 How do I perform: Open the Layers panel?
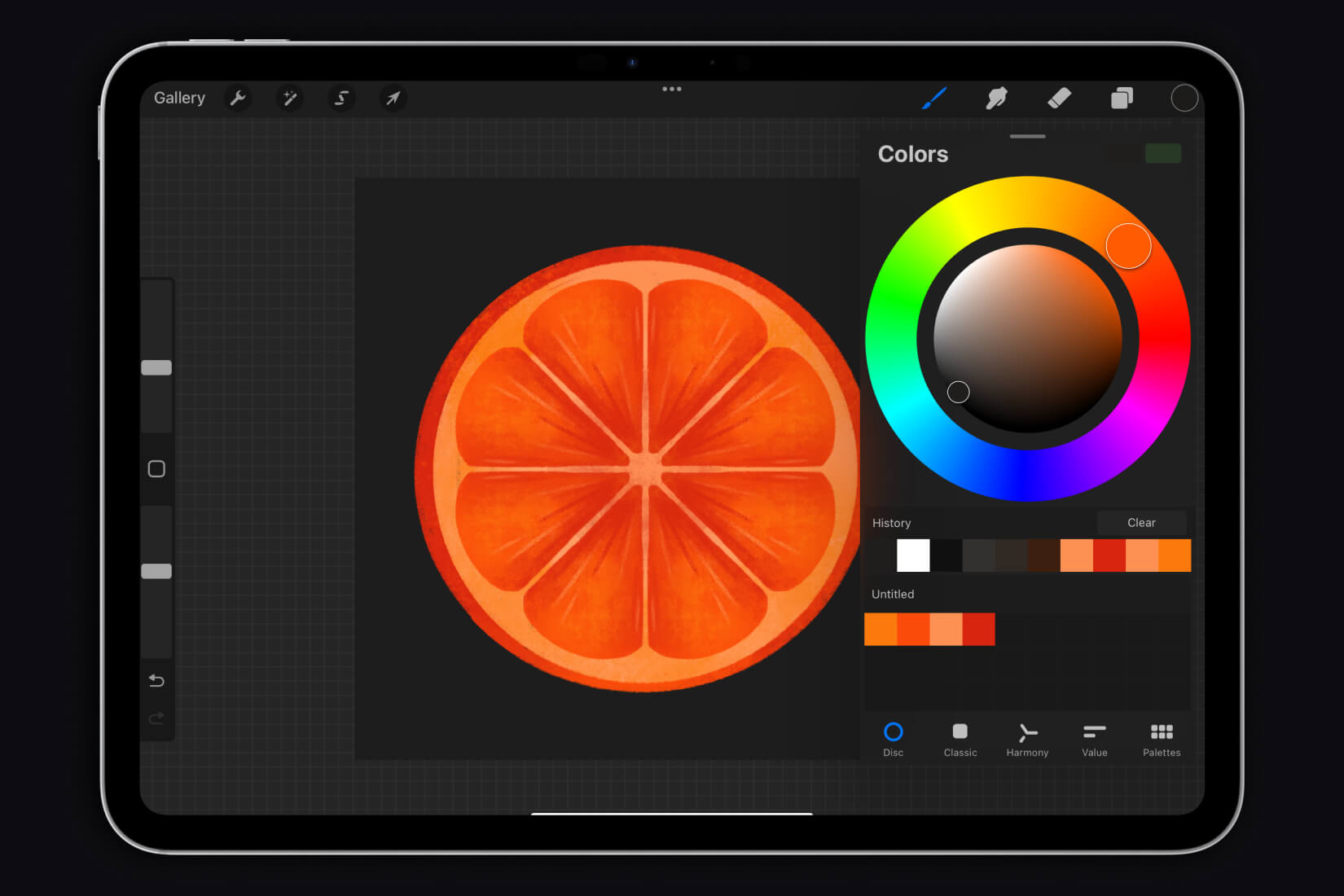coord(1122,99)
